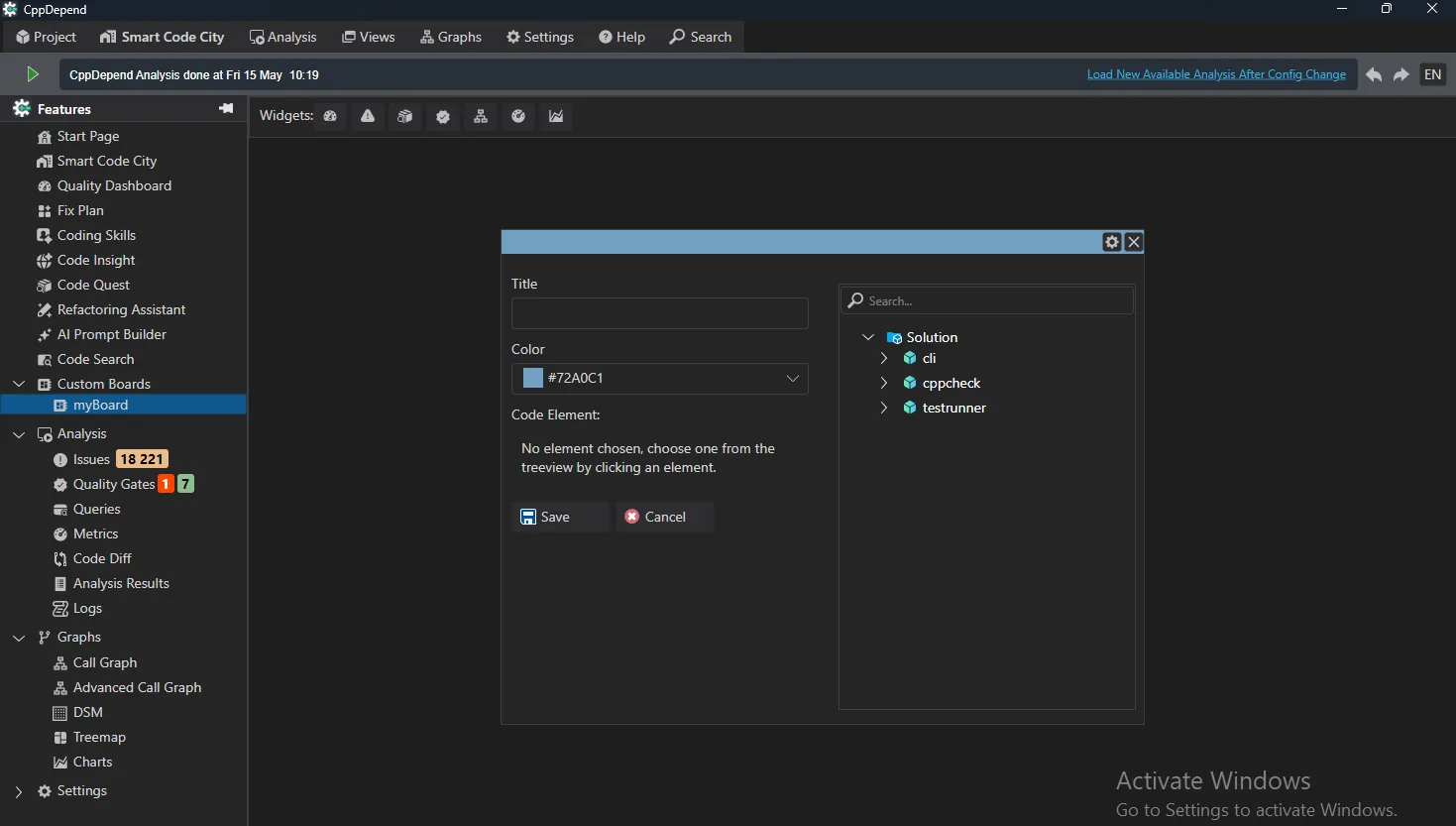Expand Settings section in sidebar
This screenshot has width=1456, height=826.
[19, 791]
